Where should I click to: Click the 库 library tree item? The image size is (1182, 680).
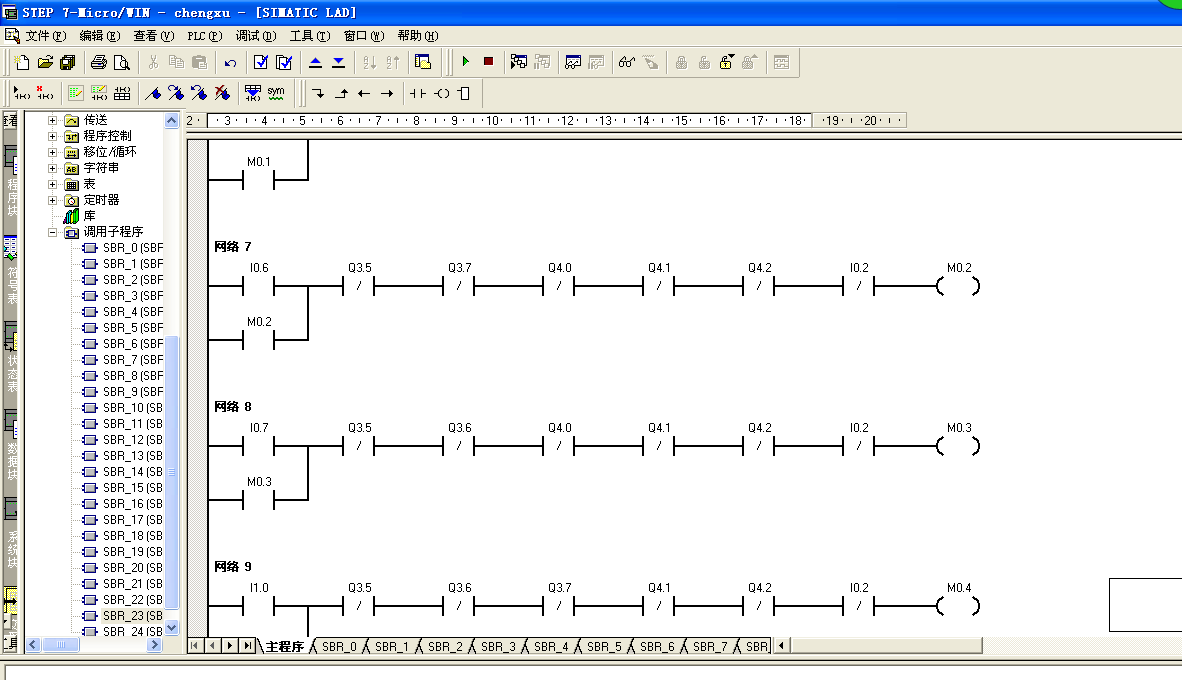[x=89, y=216]
